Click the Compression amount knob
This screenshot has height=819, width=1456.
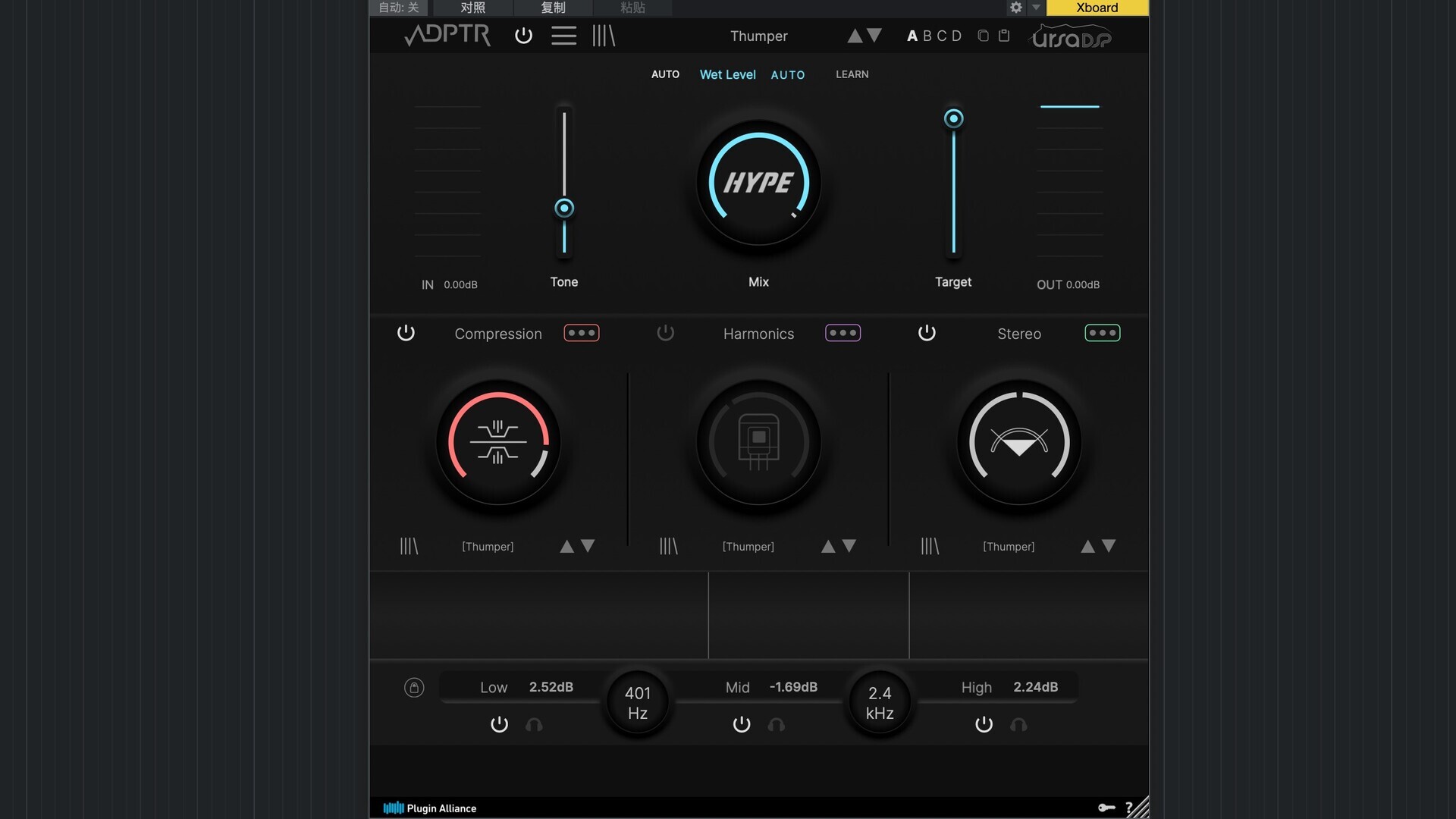coord(498,442)
